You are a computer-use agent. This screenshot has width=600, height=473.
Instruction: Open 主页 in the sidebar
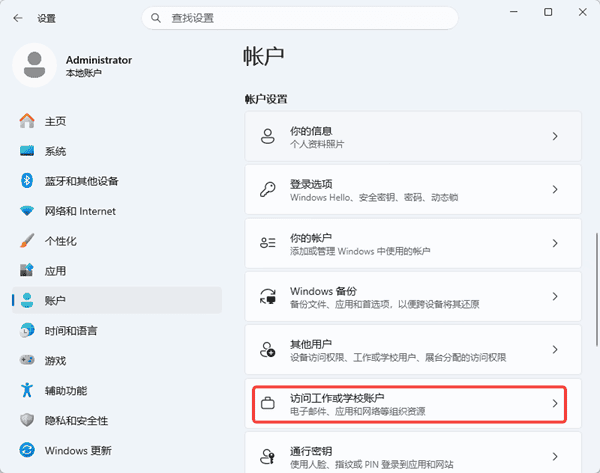(x=117, y=121)
